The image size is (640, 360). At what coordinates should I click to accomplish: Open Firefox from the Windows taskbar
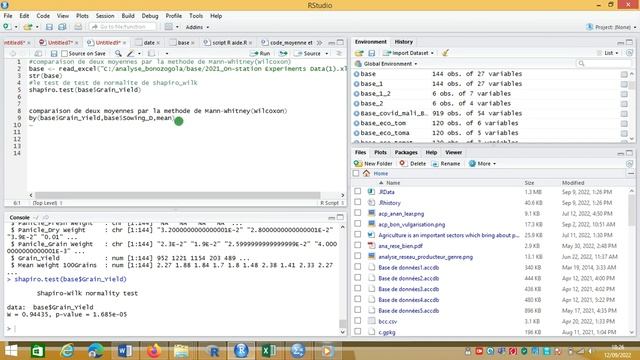[x=154, y=351]
